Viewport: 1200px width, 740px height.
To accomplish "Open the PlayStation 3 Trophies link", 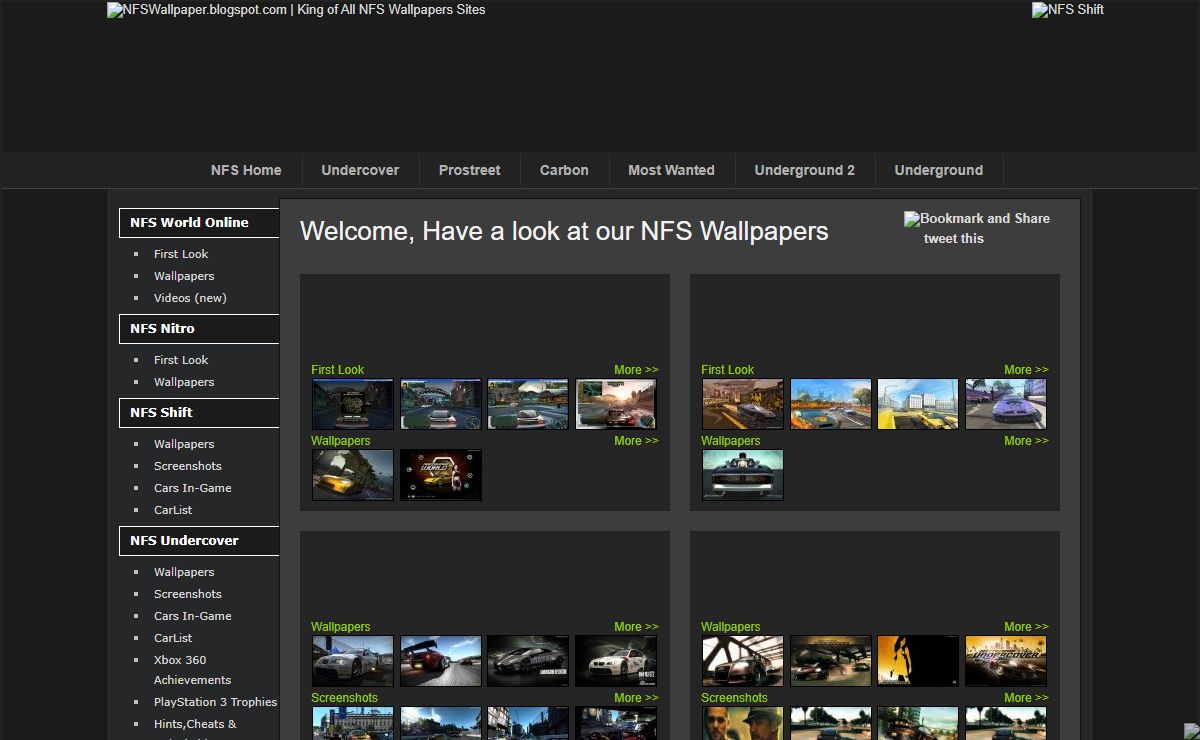I will point(215,702).
